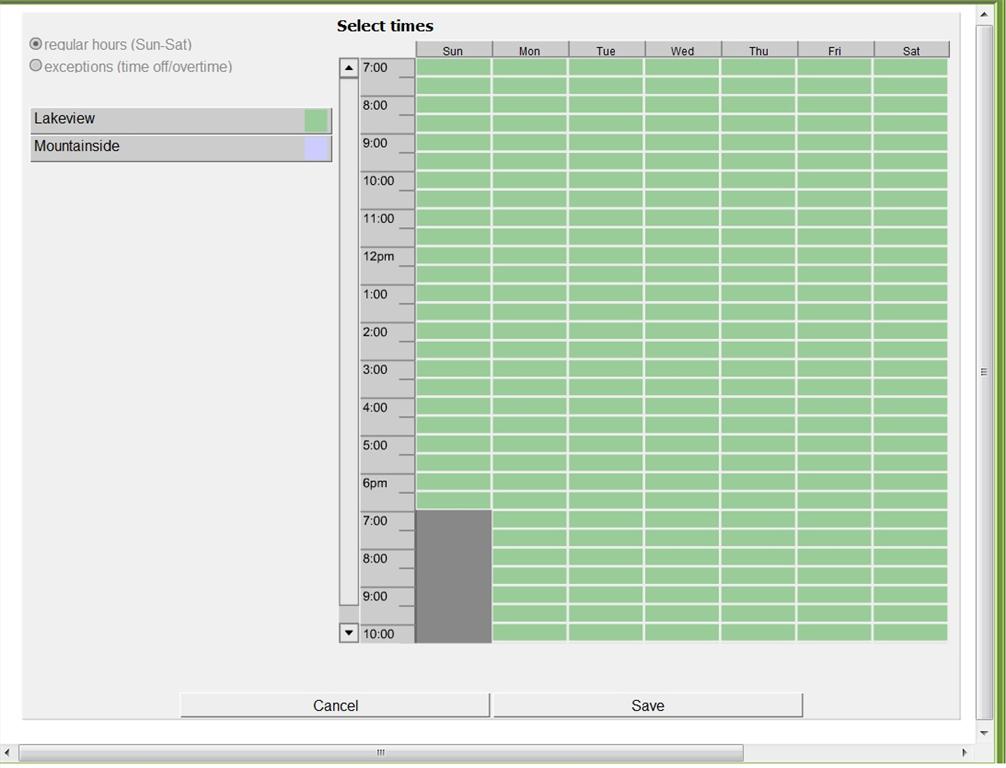Select regular hours (Sun-Sat) radio button
The width and height of the screenshot is (1006, 768).
(x=36, y=44)
